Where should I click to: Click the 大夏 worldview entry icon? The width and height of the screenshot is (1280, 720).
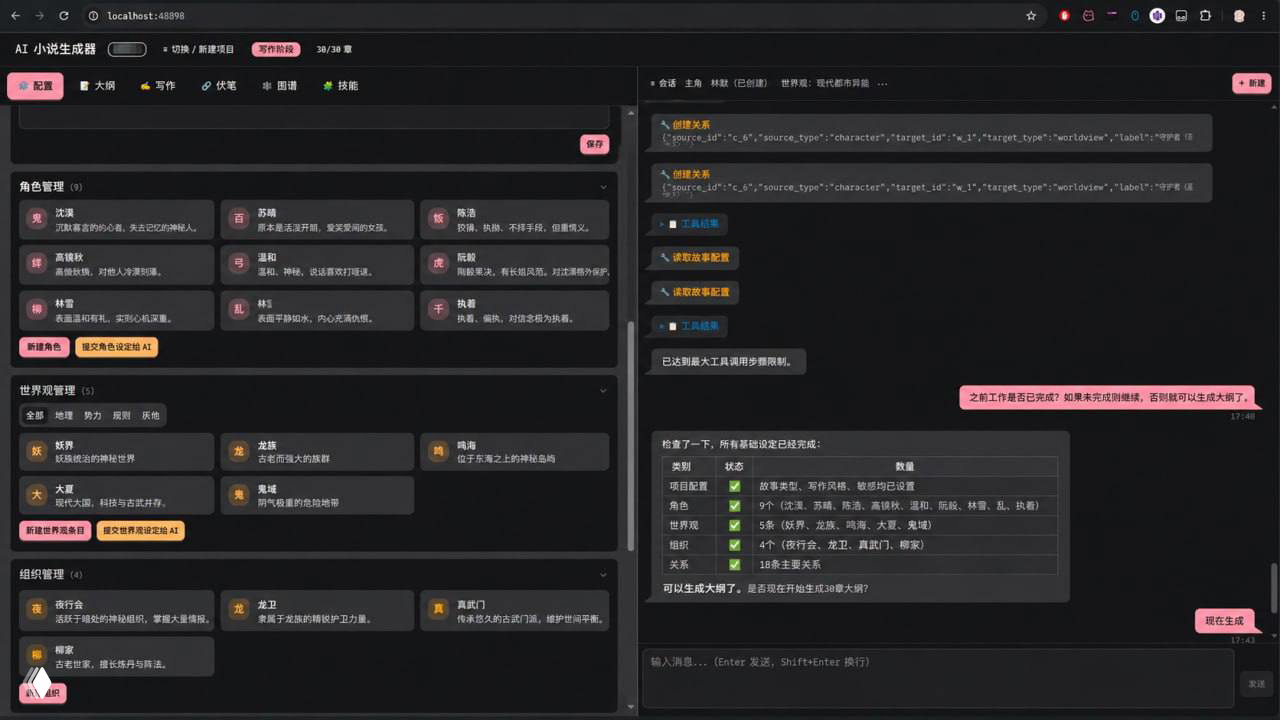[37, 495]
